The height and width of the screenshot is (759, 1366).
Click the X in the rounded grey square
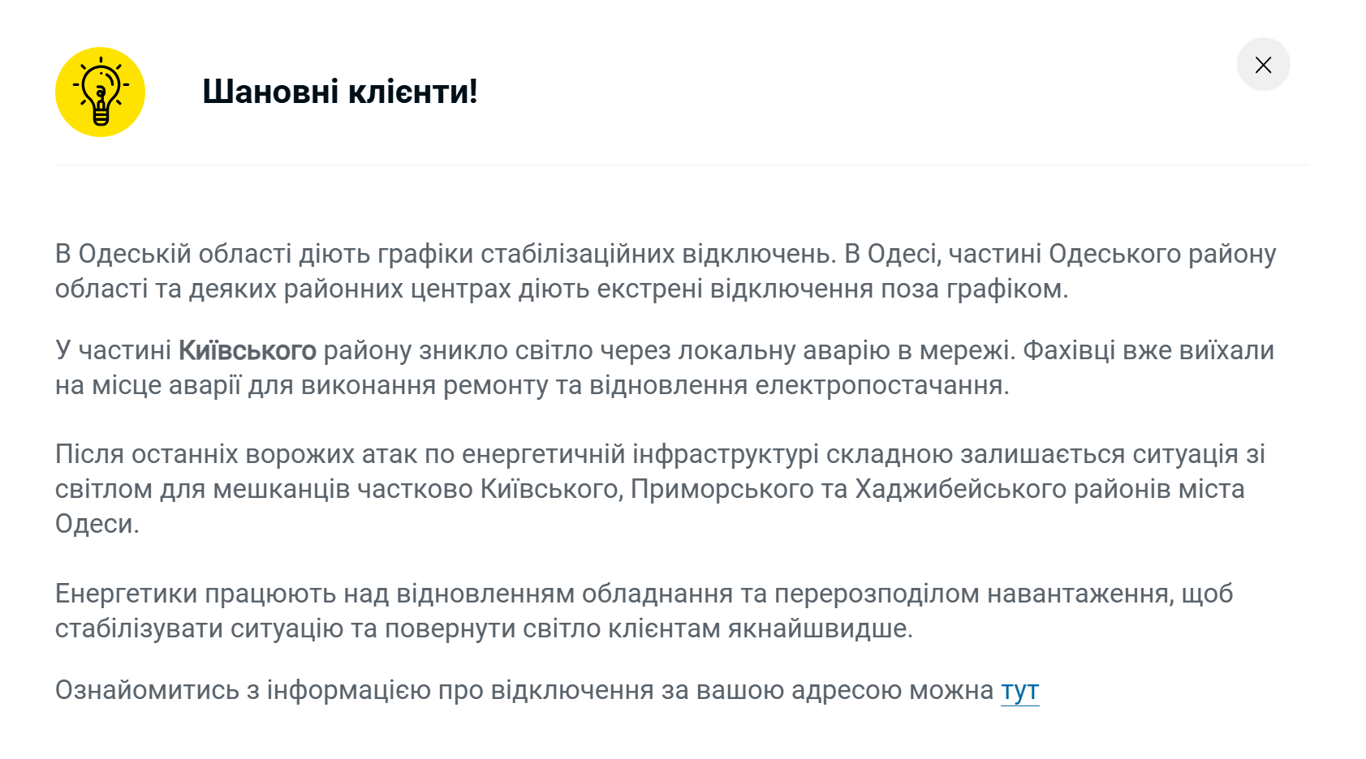pos(1263,64)
